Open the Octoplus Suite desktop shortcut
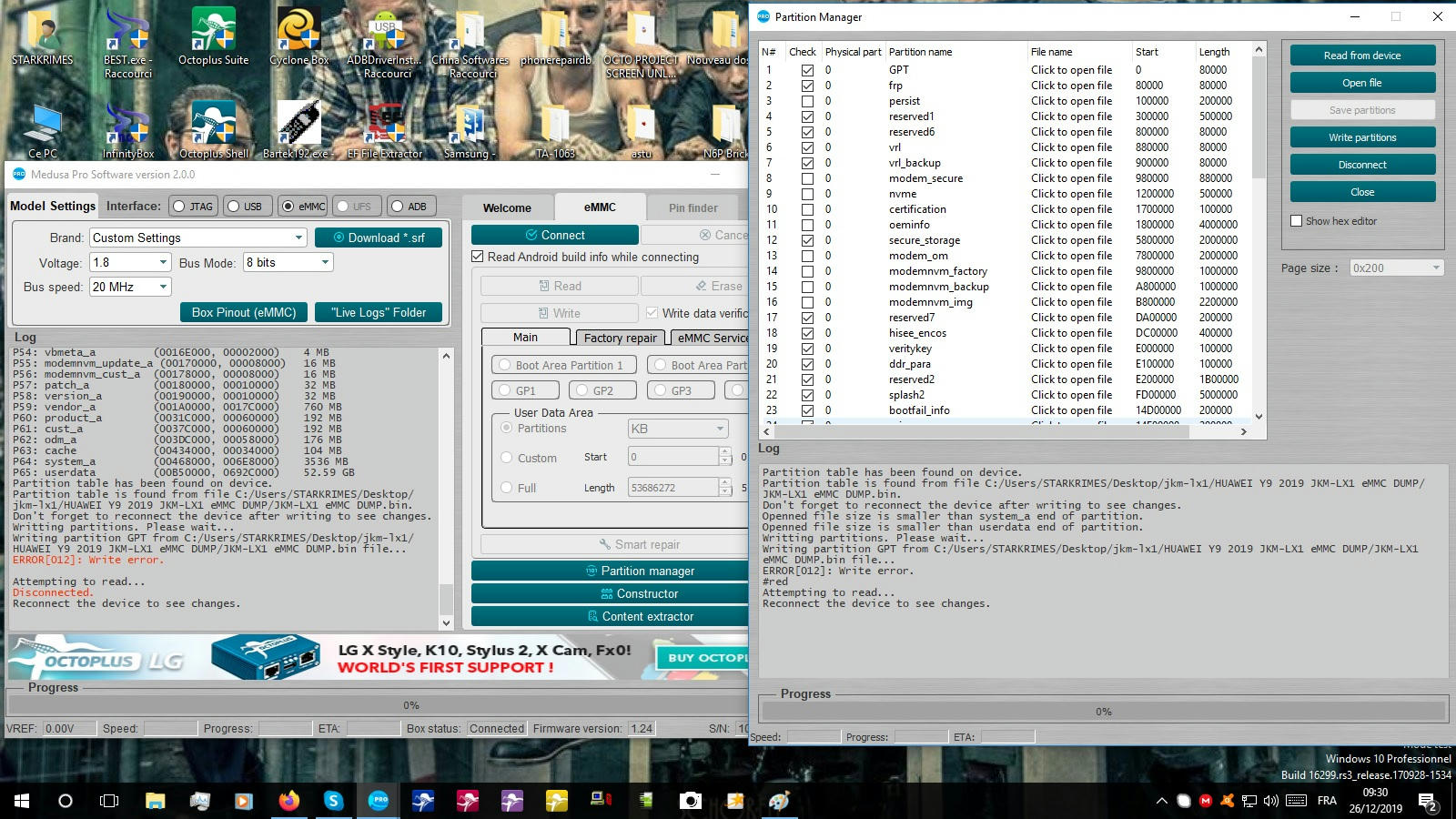This screenshot has width=1456, height=819. pos(213,38)
